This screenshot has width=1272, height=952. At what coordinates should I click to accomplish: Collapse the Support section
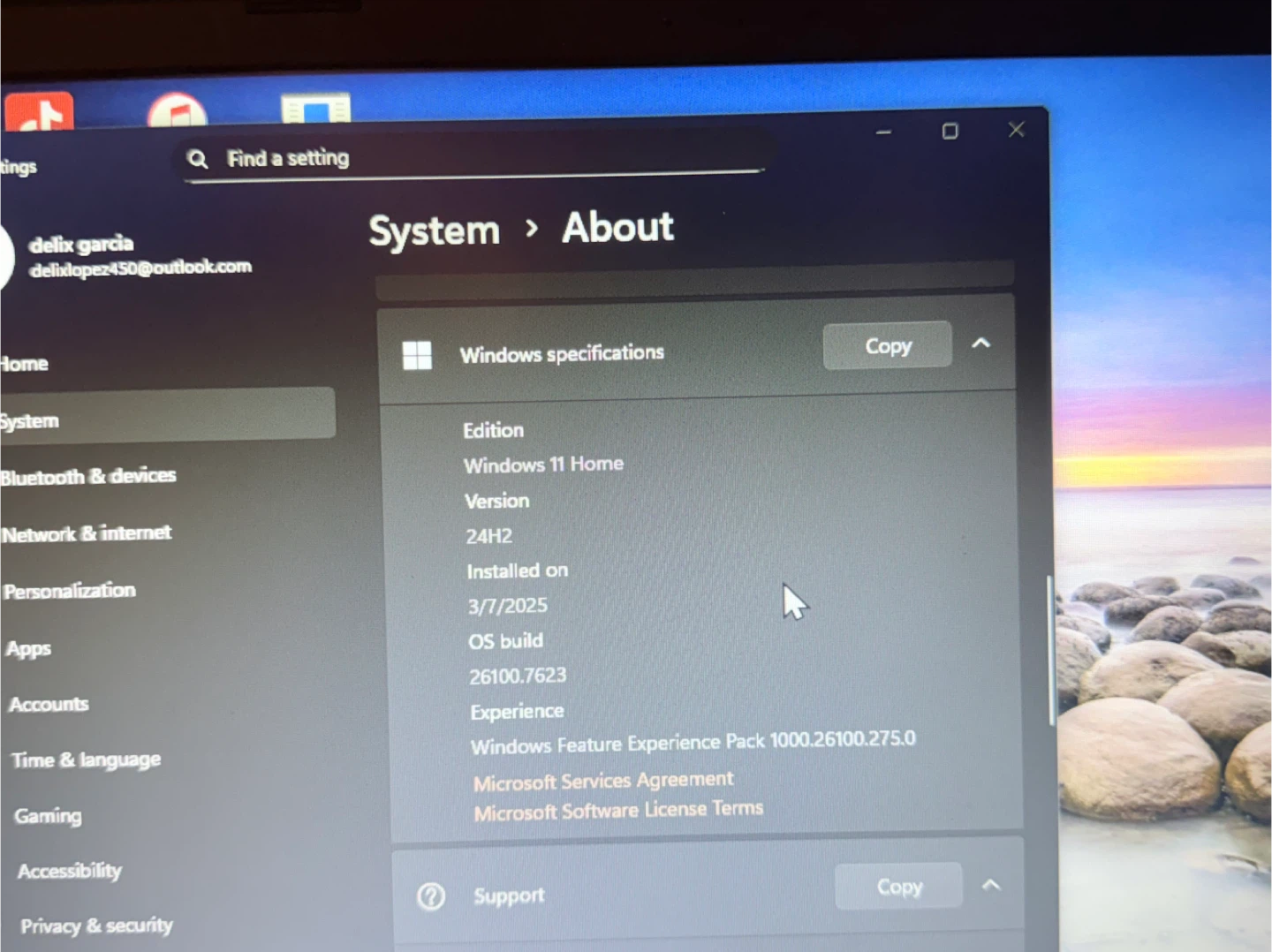(991, 884)
